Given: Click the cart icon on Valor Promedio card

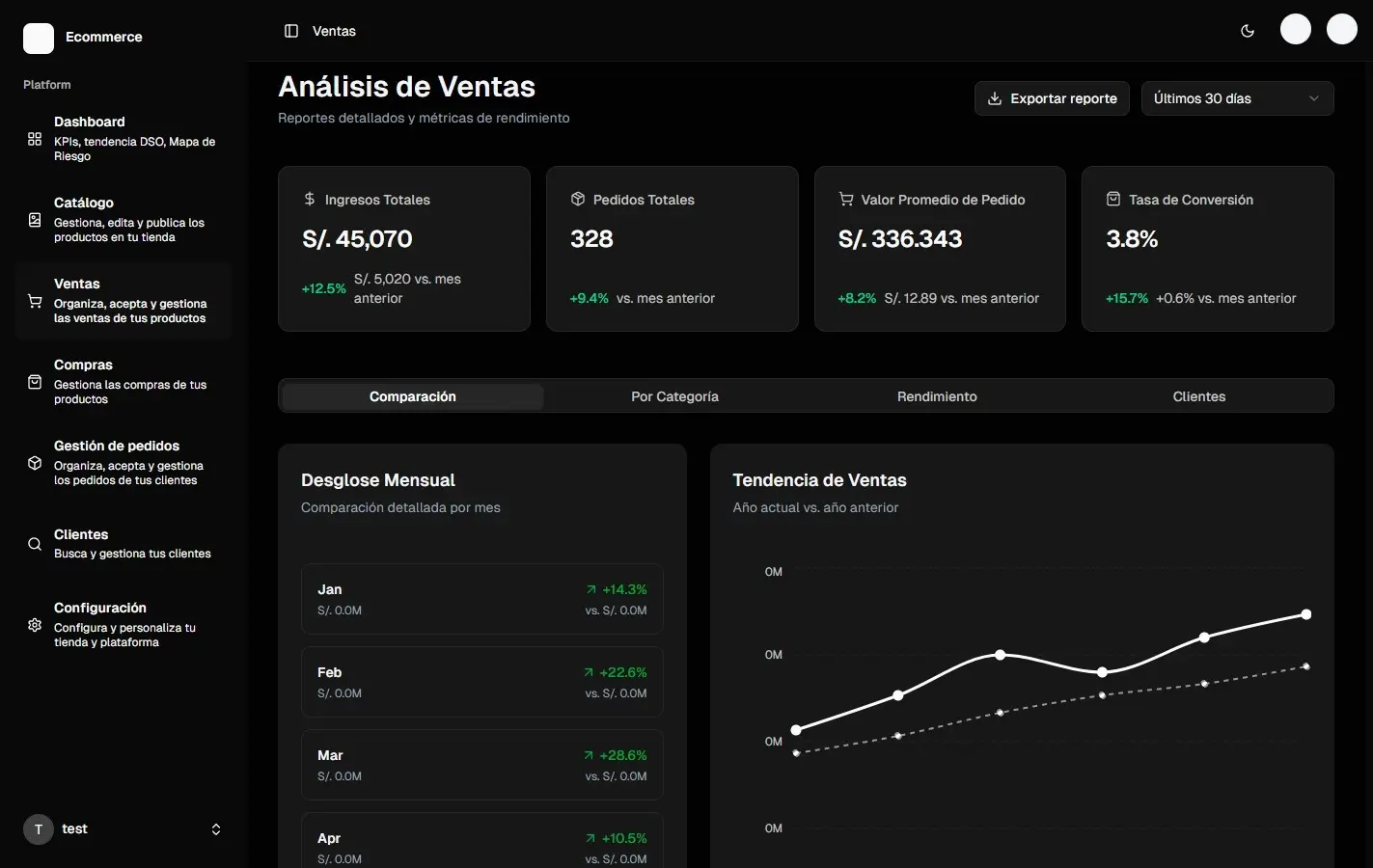Looking at the screenshot, I should [x=844, y=199].
